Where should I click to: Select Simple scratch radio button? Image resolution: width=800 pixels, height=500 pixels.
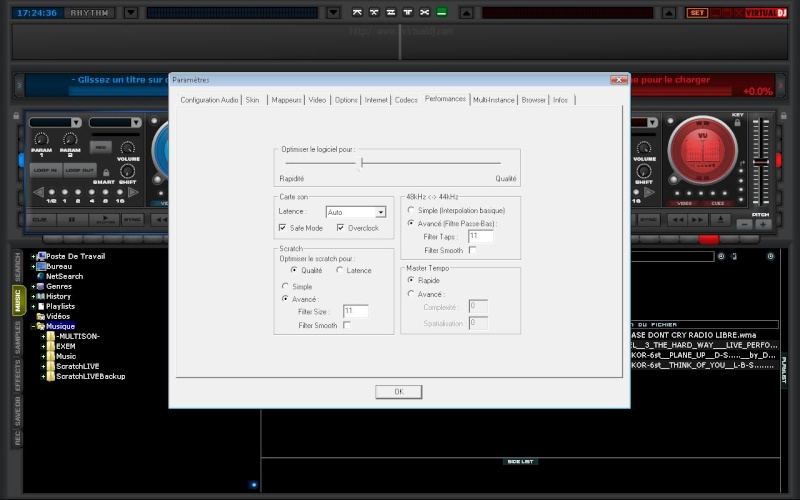pos(285,286)
